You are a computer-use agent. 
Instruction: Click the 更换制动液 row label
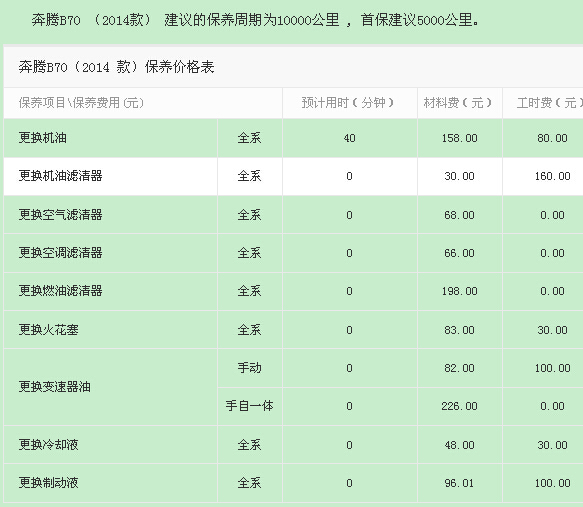(49, 483)
